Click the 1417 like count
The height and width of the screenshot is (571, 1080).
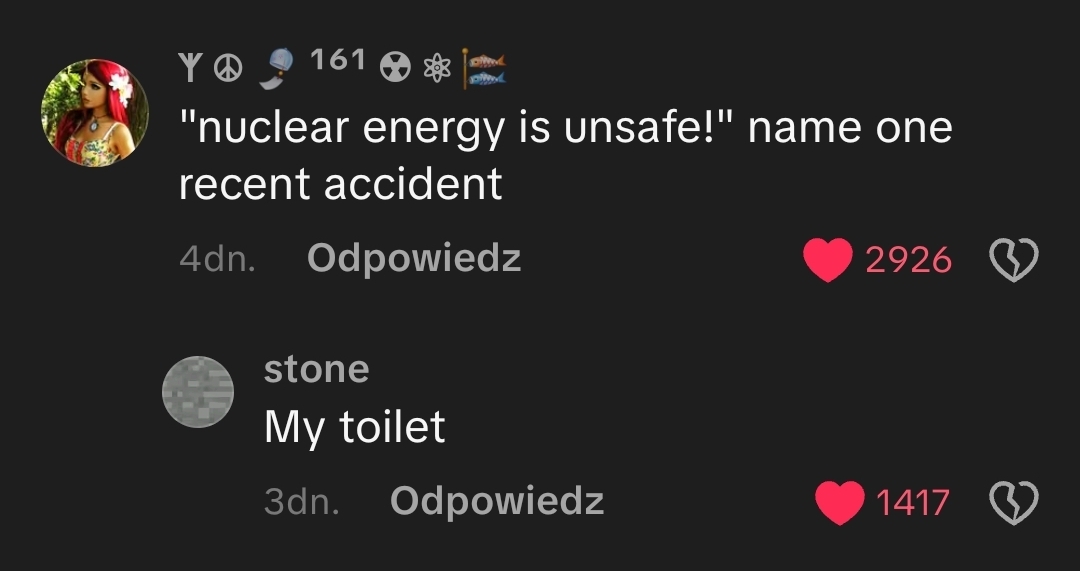[x=912, y=502]
